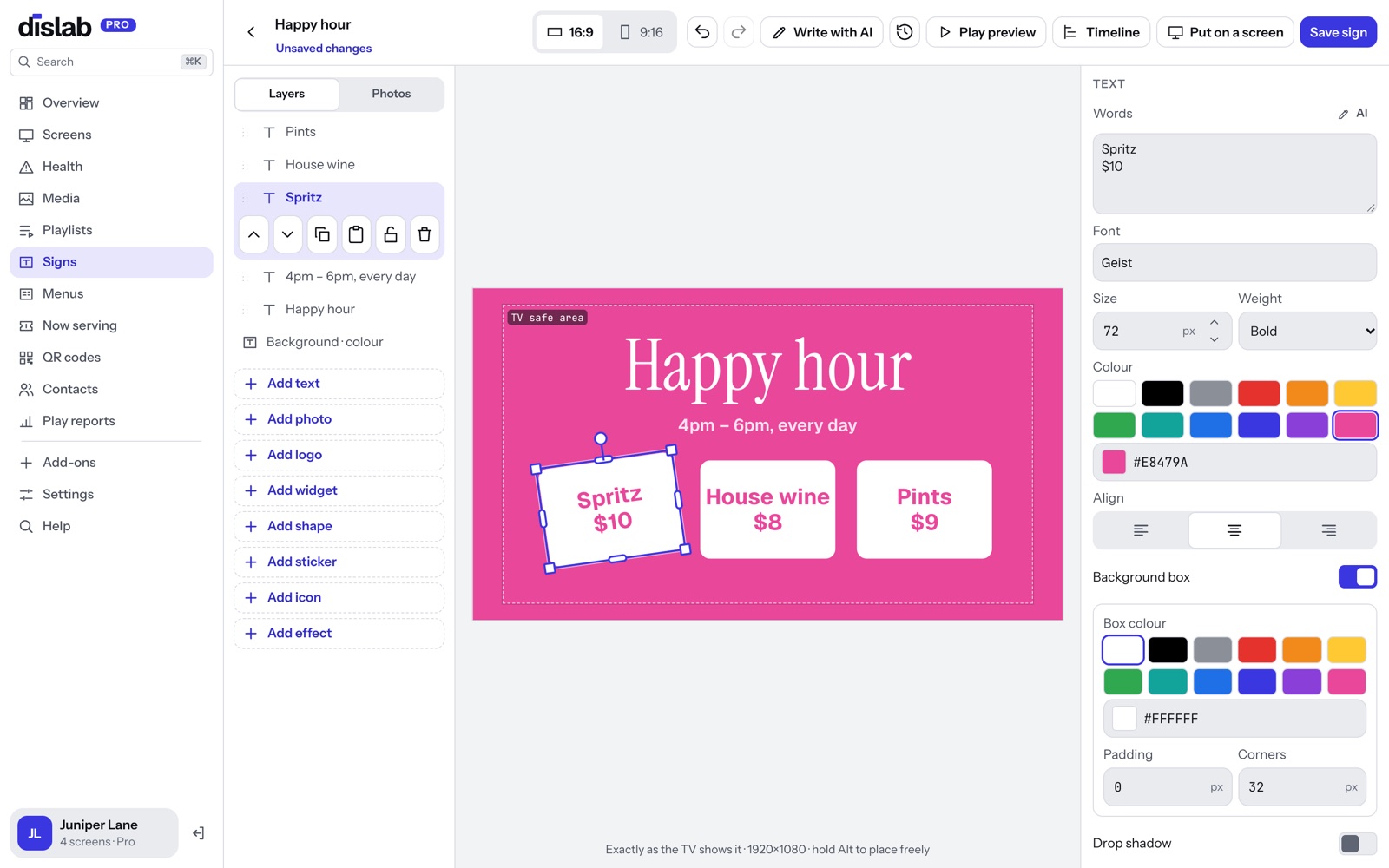Paste with the clipboard icon
The height and width of the screenshot is (868, 1389).
pos(356,234)
